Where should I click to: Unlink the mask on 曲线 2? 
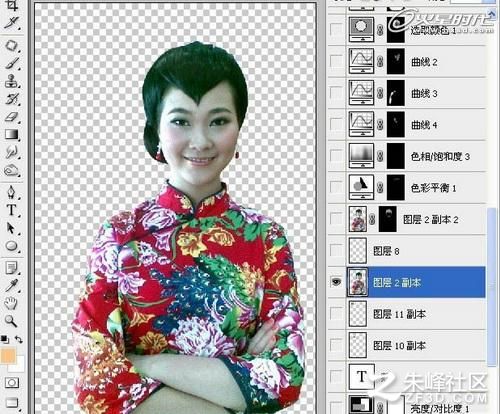point(380,61)
